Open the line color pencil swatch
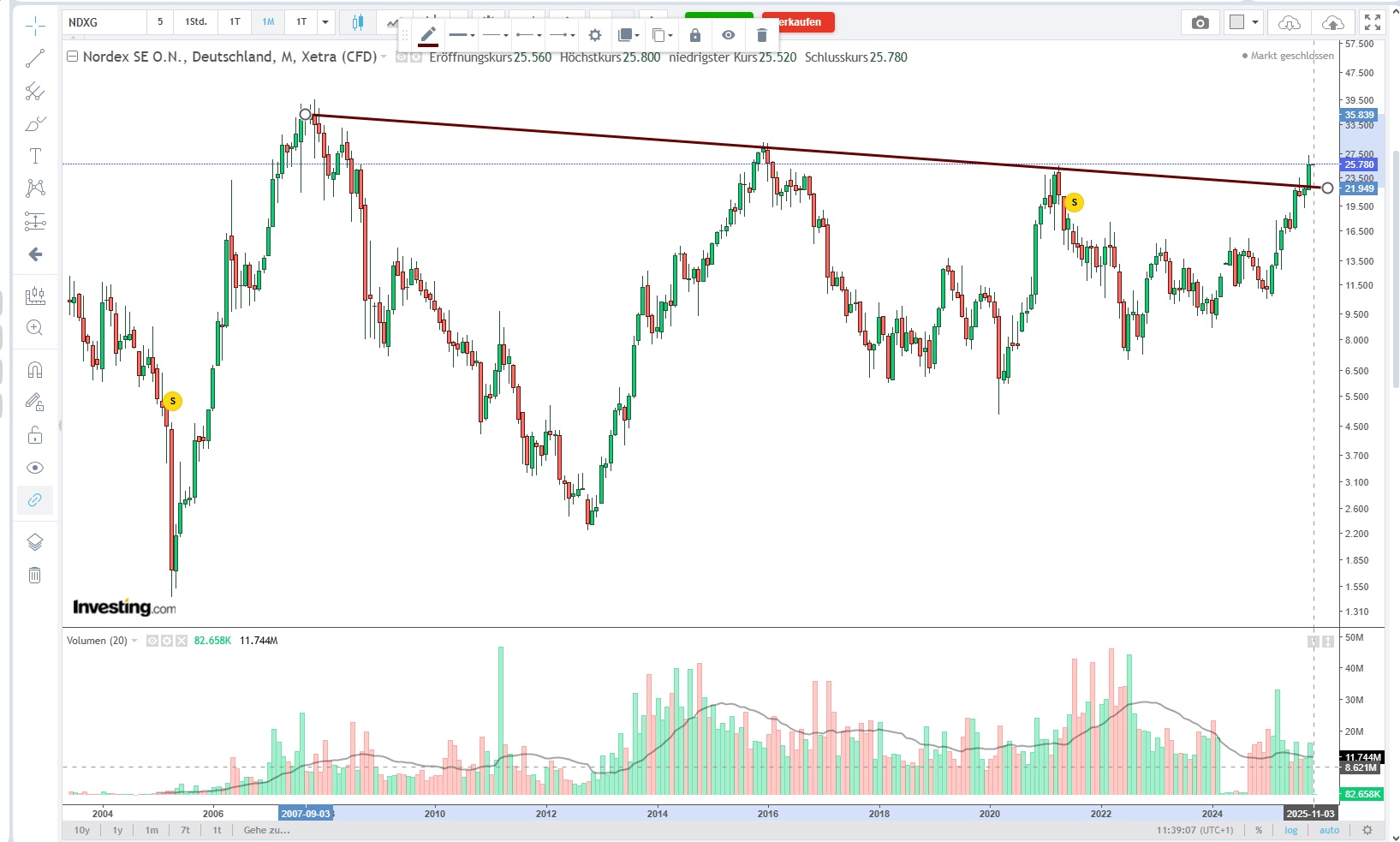The height and width of the screenshot is (842, 1400). pos(428,35)
